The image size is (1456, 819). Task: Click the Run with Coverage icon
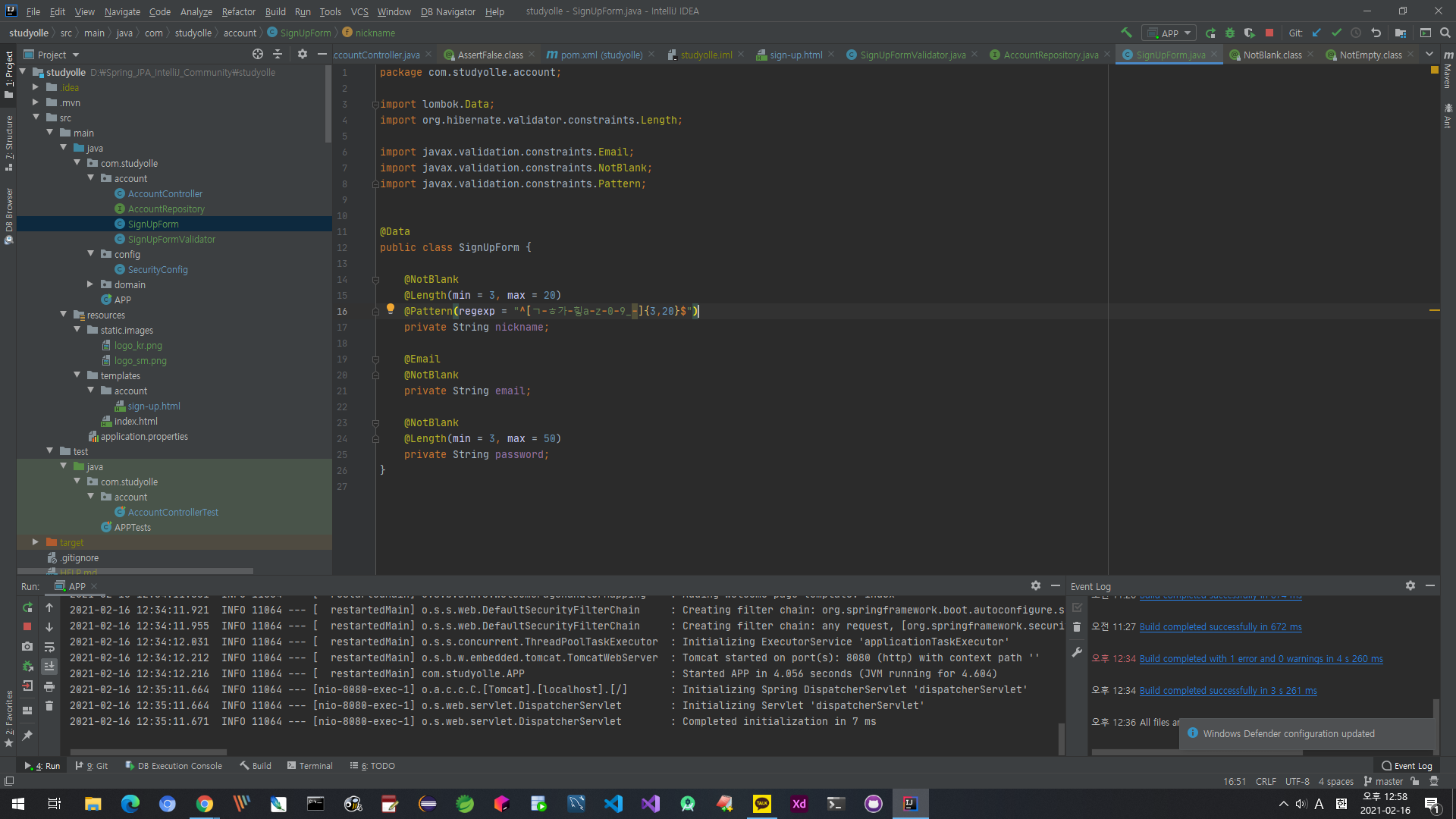pos(1250,33)
